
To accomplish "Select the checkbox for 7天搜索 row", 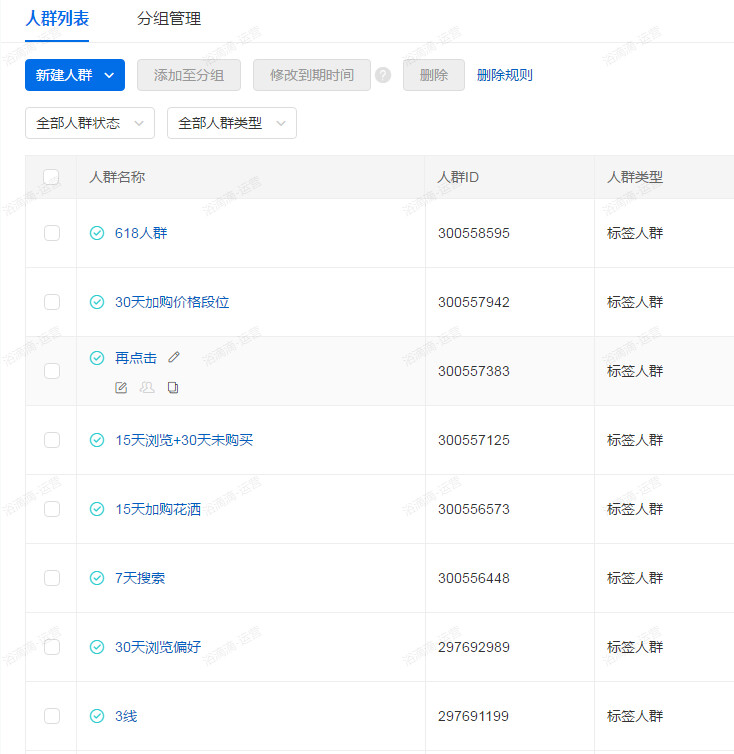I will click(x=52, y=578).
